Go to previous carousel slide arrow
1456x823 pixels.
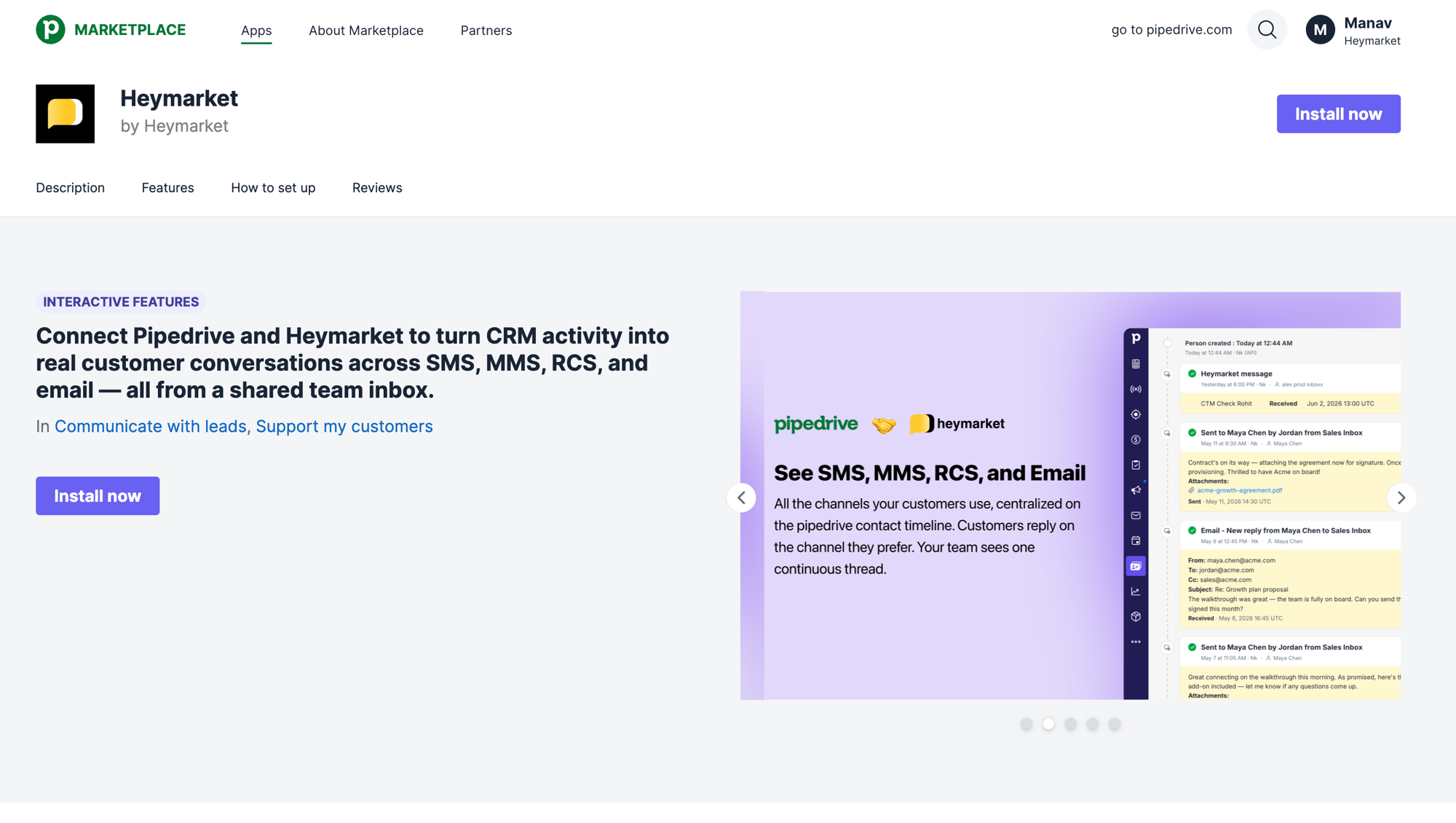(x=741, y=497)
